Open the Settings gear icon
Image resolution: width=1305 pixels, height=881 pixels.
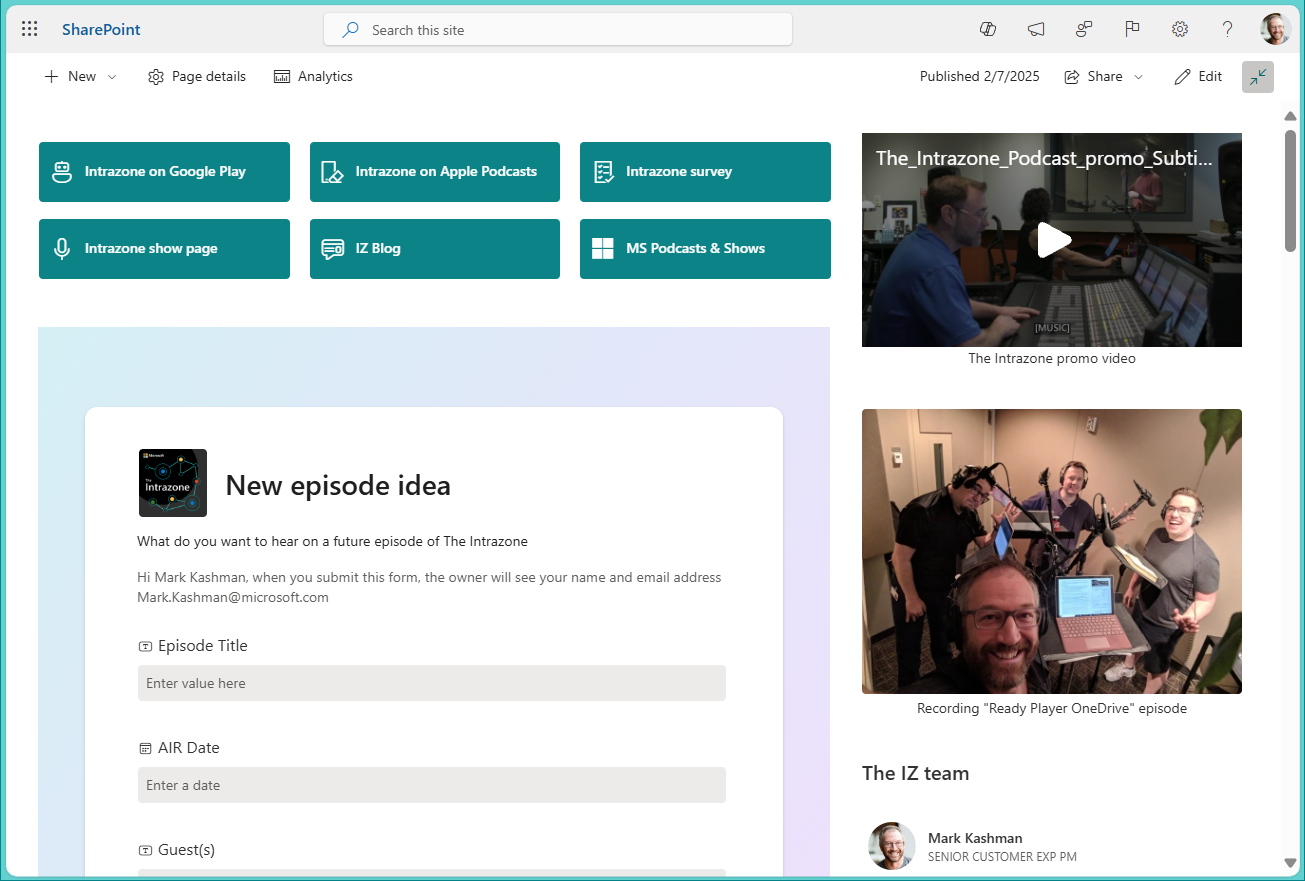coord(1180,29)
